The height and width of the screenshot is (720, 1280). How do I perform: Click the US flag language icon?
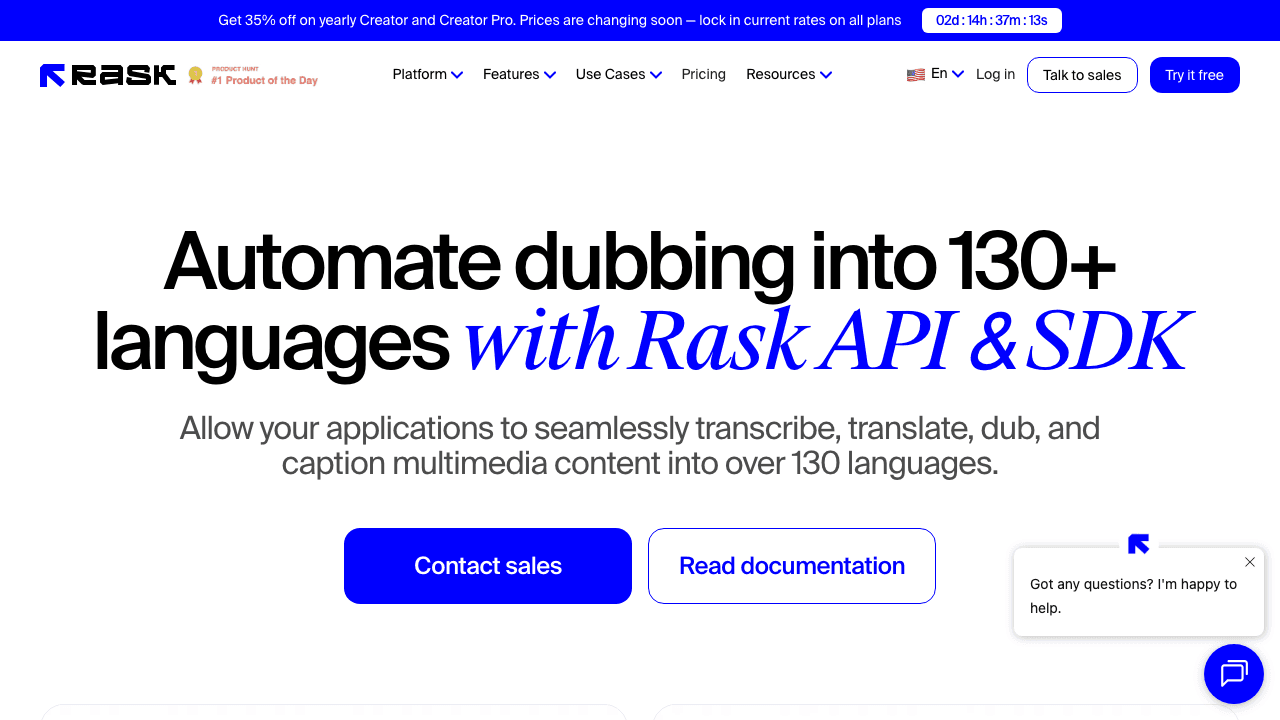(x=915, y=73)
